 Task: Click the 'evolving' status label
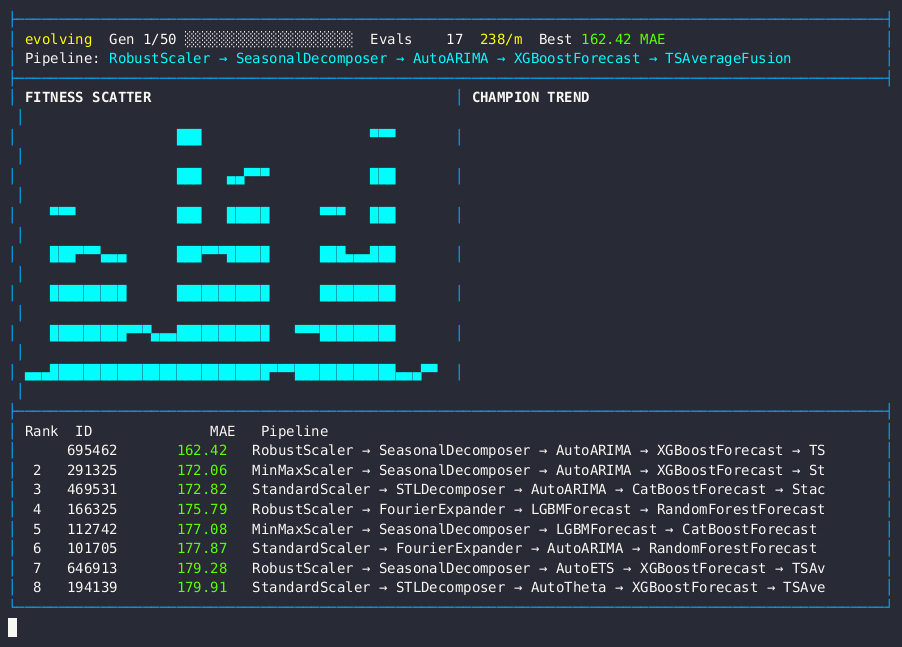click(58, 39)
